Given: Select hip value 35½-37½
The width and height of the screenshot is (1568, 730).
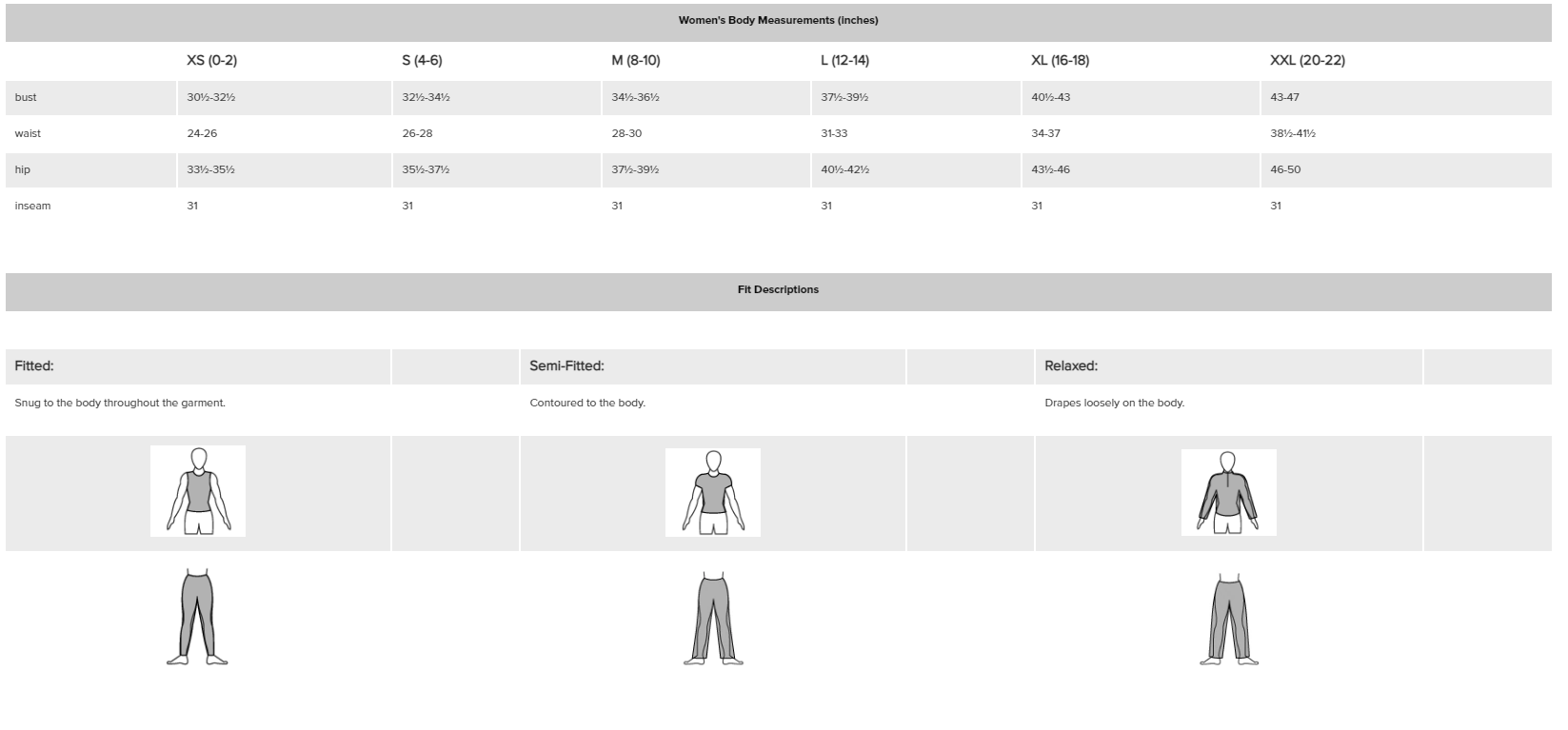Looking at the screenshot, I should (426, 169).
